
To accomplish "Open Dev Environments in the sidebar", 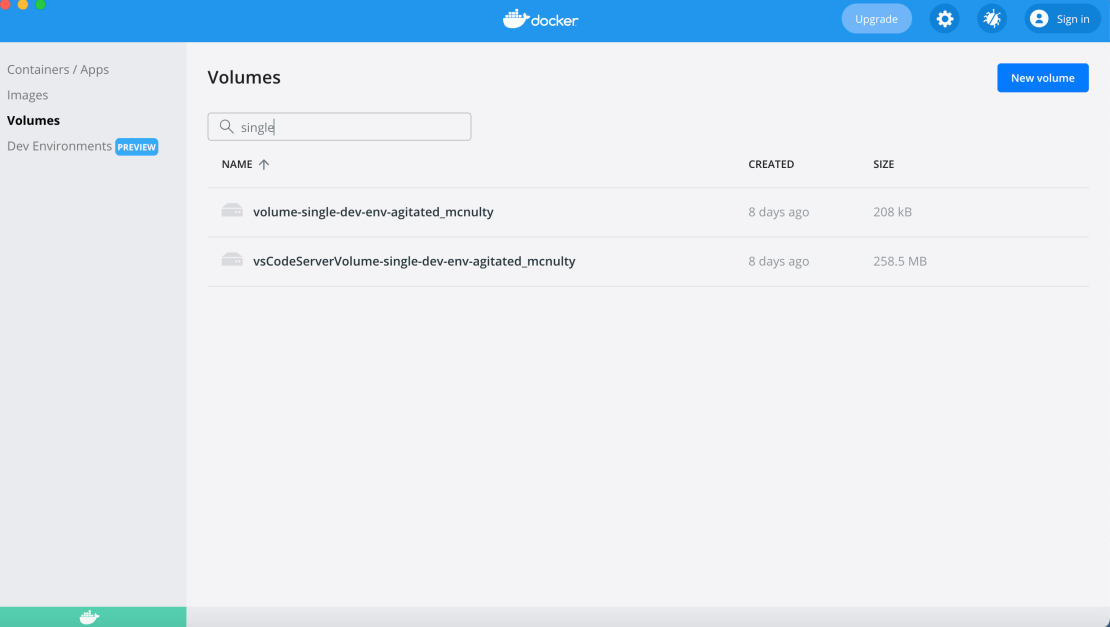I will [x=59, y=146].
